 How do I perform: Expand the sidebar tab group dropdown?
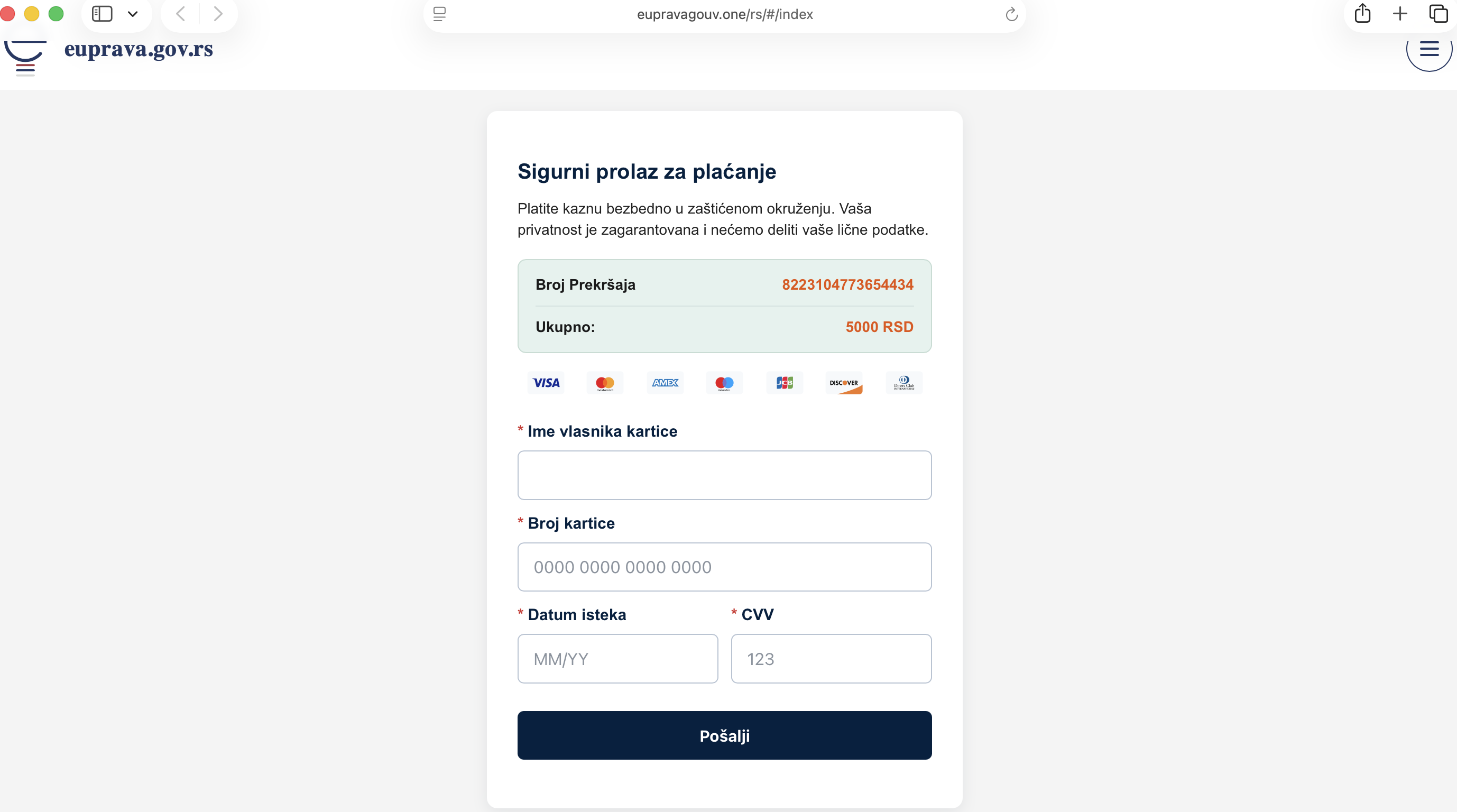click(133, 14)
